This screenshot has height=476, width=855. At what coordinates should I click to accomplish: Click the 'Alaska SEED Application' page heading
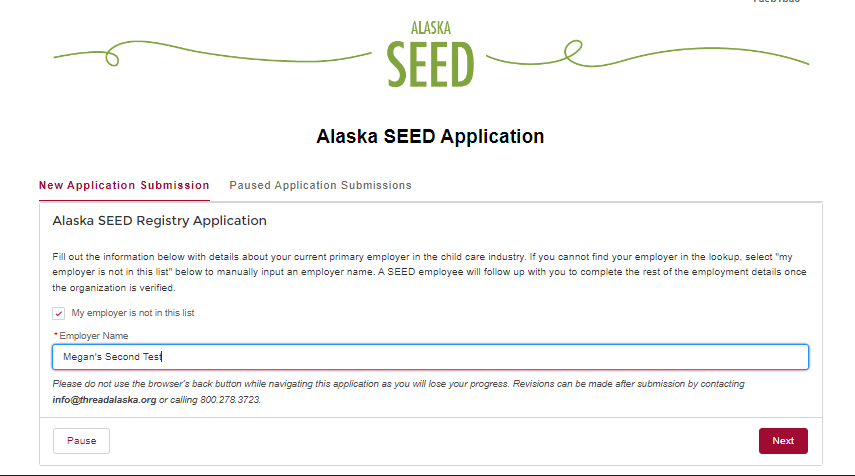coord(430,136)
